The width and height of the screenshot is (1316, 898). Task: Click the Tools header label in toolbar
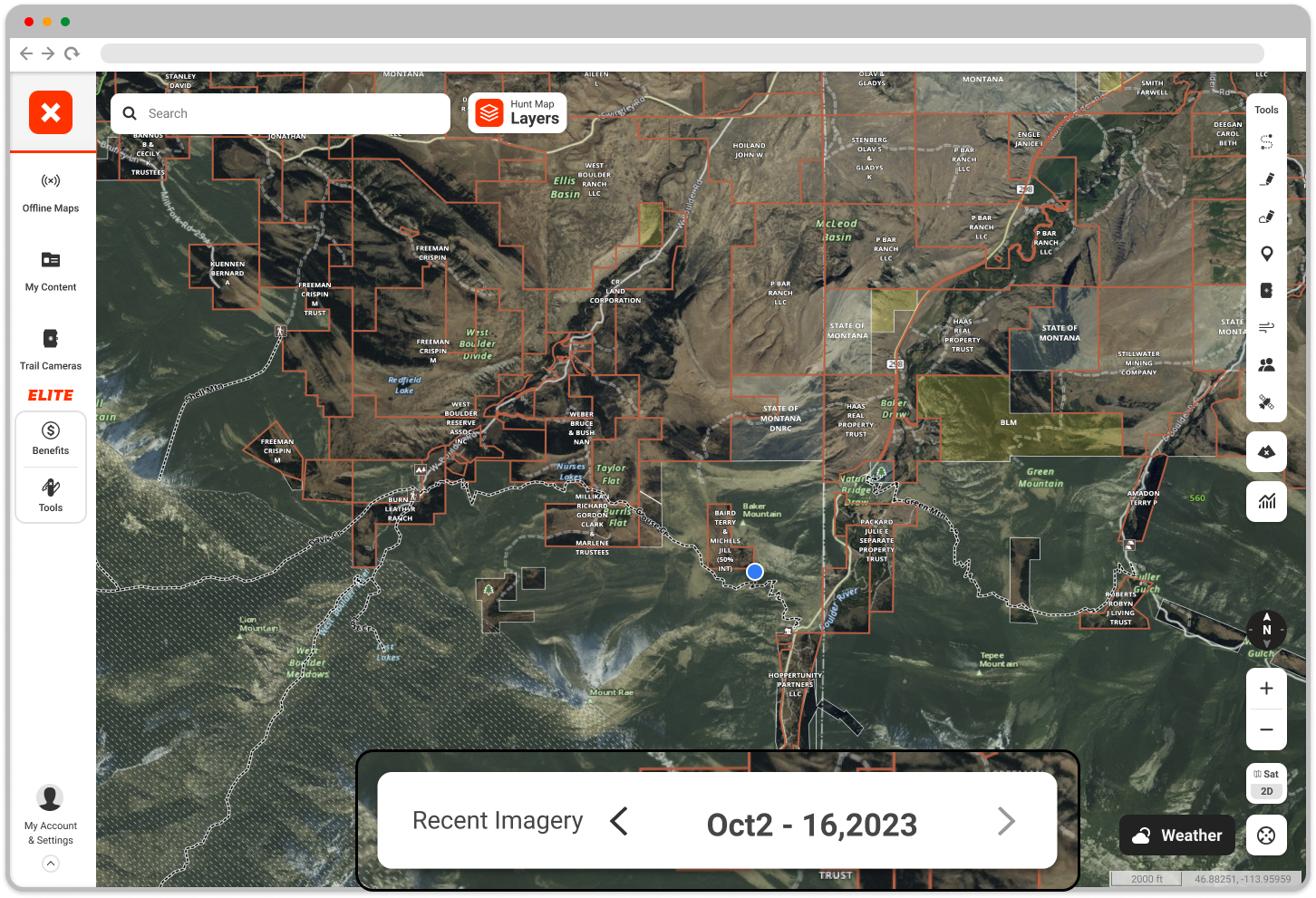tap(1266, 110)
